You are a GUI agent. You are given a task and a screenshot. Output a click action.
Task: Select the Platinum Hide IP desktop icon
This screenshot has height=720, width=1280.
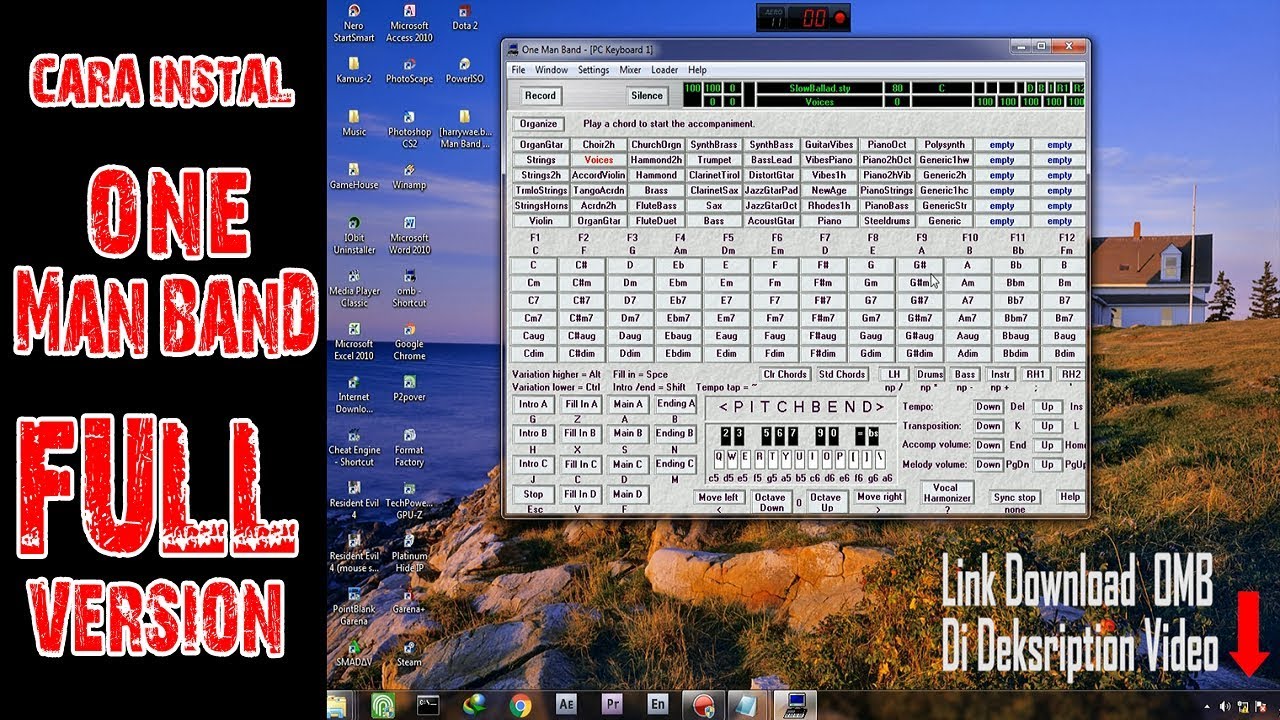(409, 553)
